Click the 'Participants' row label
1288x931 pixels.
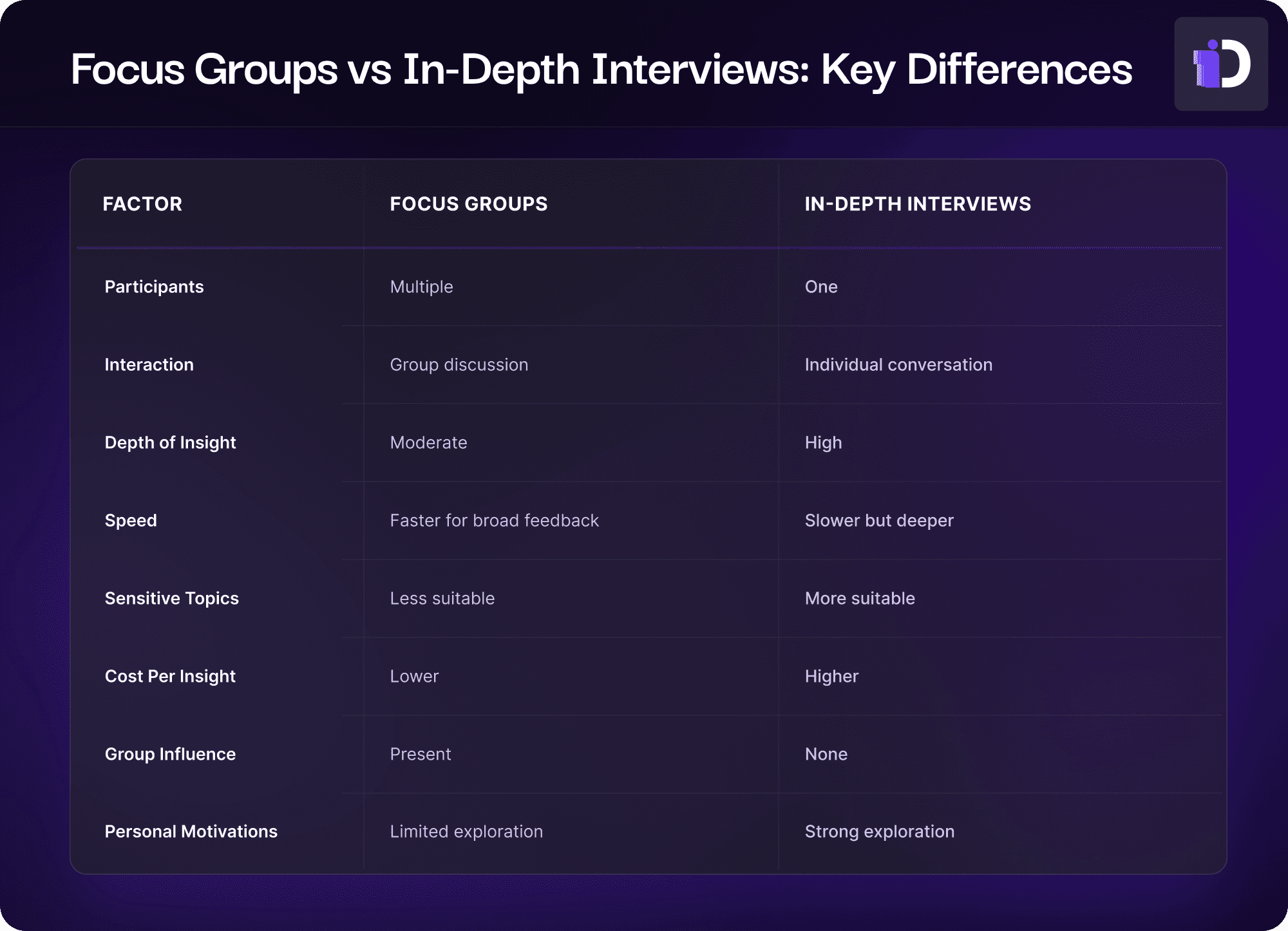coord(154,287)
